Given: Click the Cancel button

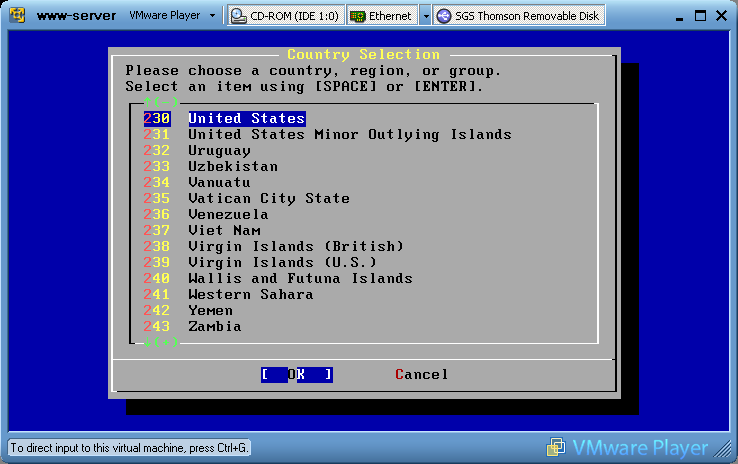Looking at the screenshot, I should pos(422,375).
